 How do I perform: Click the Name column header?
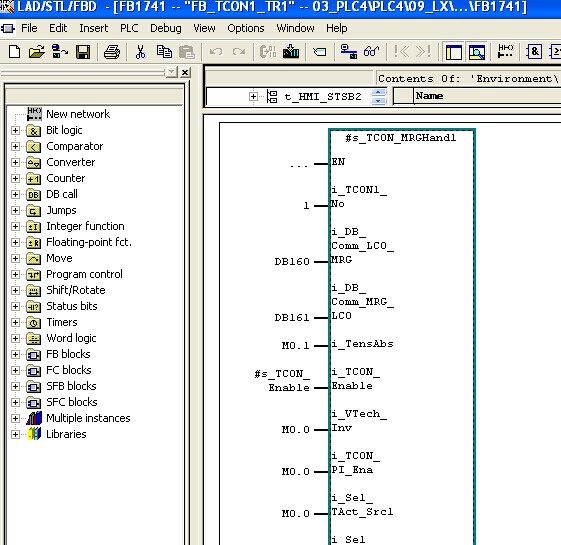(487, 96)
